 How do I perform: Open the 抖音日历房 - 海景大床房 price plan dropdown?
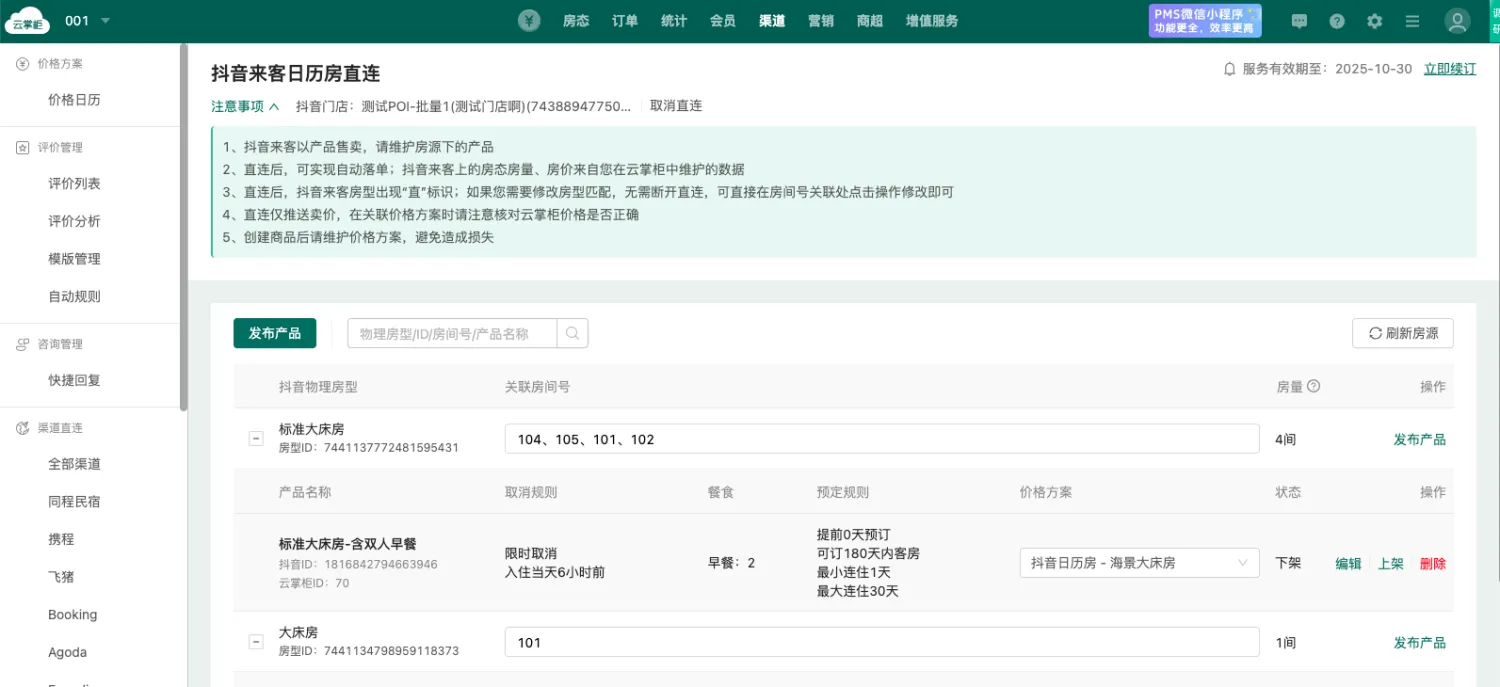point(1140,563)
